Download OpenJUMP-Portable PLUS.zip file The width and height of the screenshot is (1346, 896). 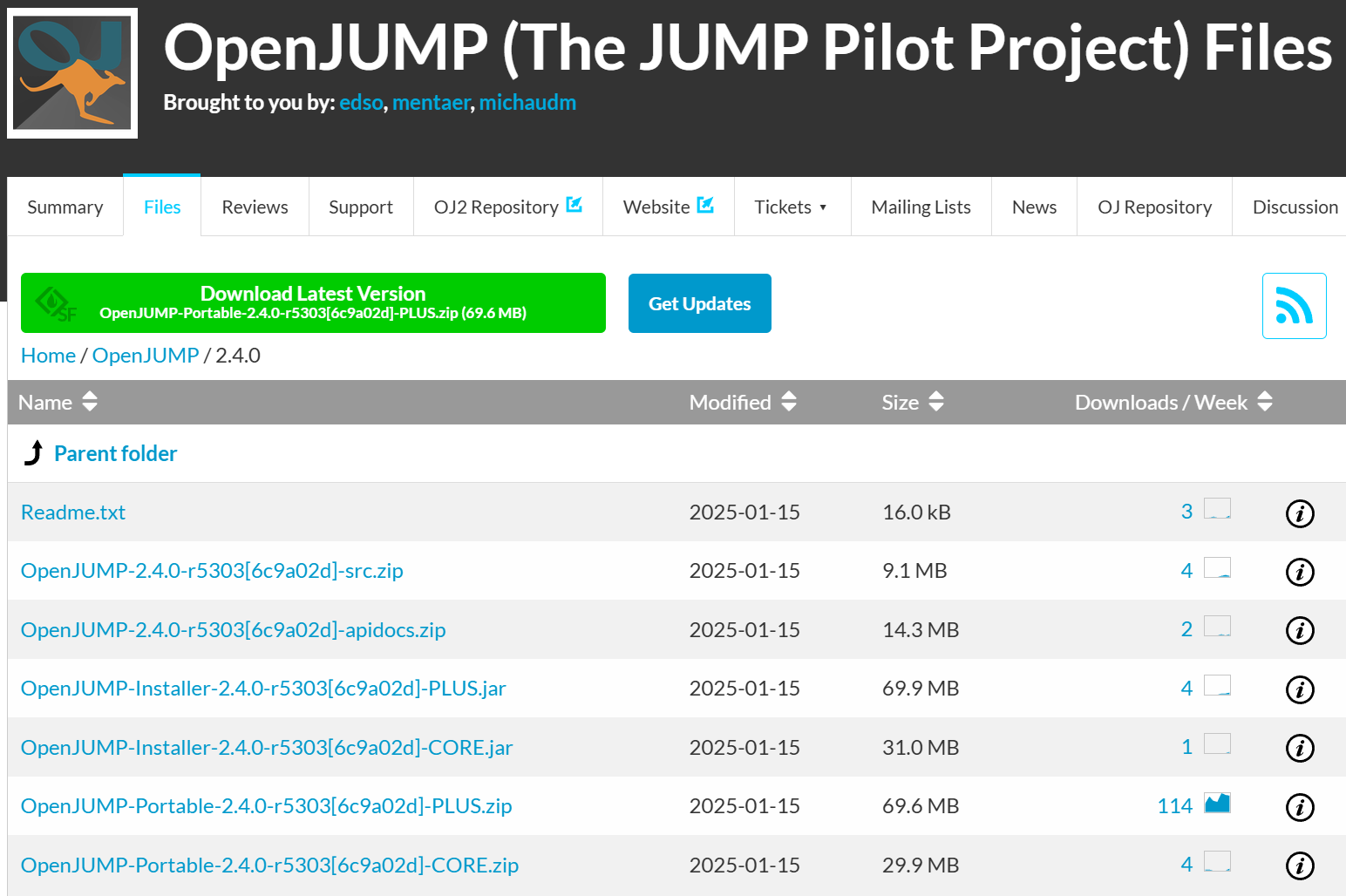266,806
